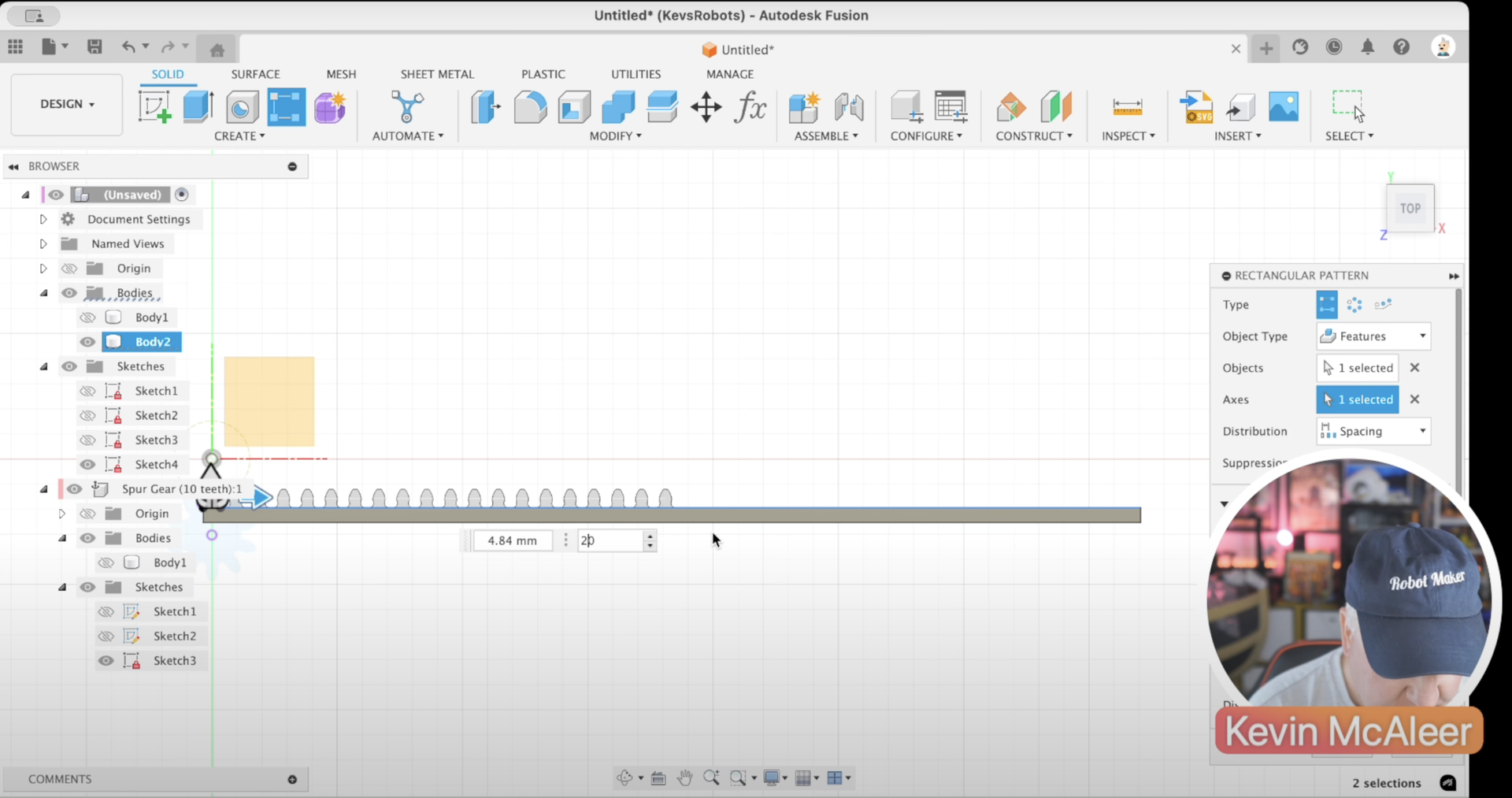Open the DESIGN workspace dropdown
The image size is (1512, 798).
pyautogui.click(x=67, y=104)
